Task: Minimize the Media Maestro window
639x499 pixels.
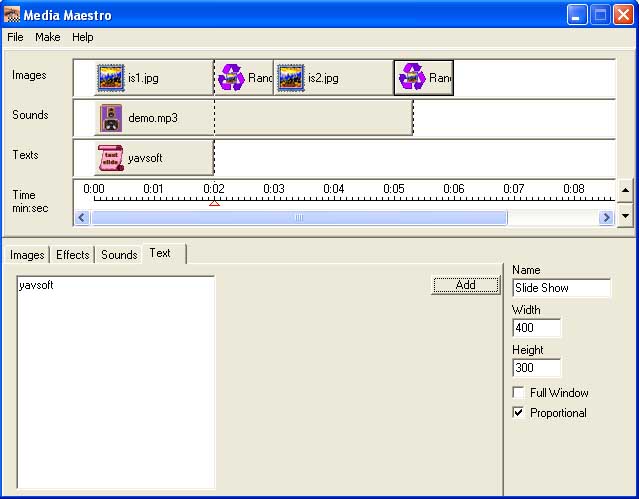Action: click(x=577, y=15)
